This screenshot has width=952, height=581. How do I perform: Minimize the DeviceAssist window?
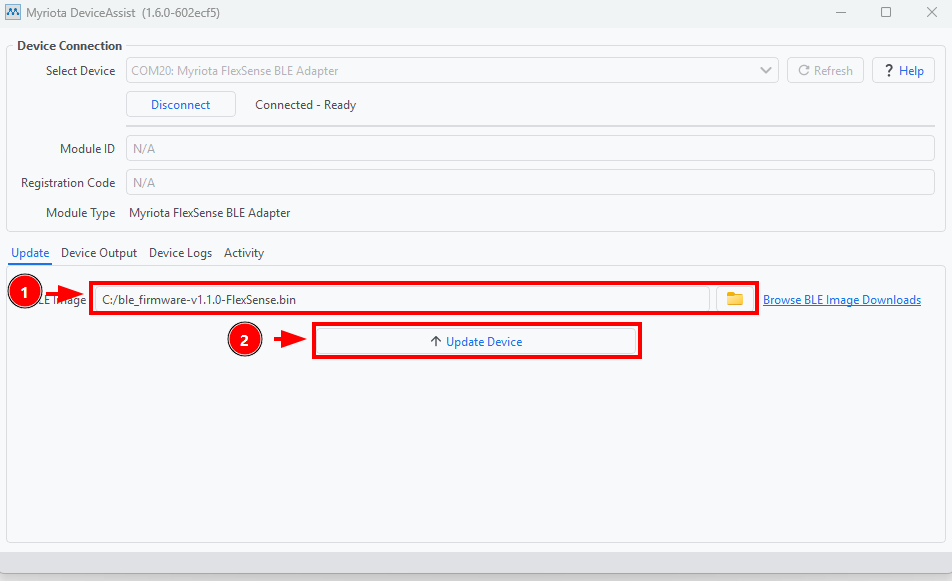tap(841, 12)
